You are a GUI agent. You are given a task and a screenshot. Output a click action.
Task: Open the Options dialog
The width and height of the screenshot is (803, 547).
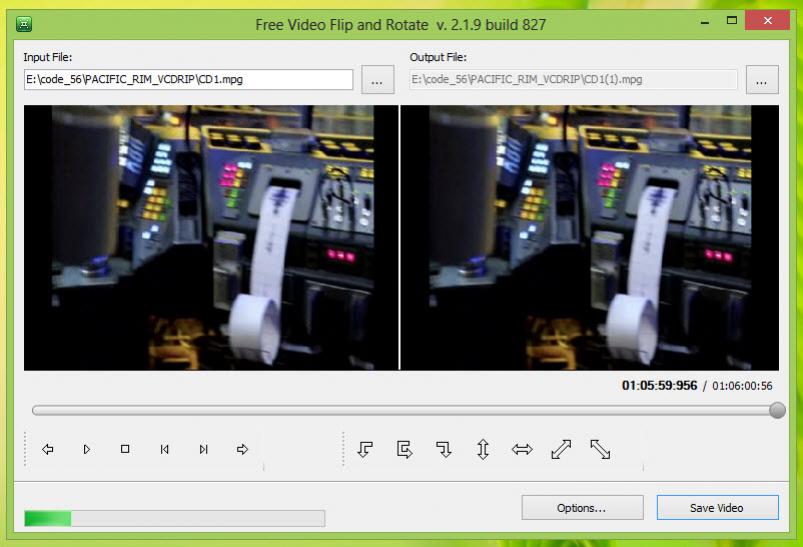pyautogui.click(x=582, y=508)
